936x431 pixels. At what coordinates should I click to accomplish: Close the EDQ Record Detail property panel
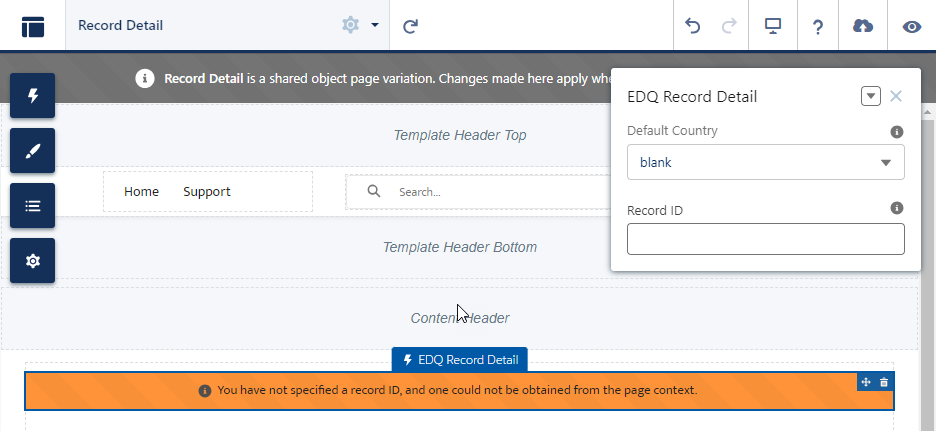pos(895,96)
